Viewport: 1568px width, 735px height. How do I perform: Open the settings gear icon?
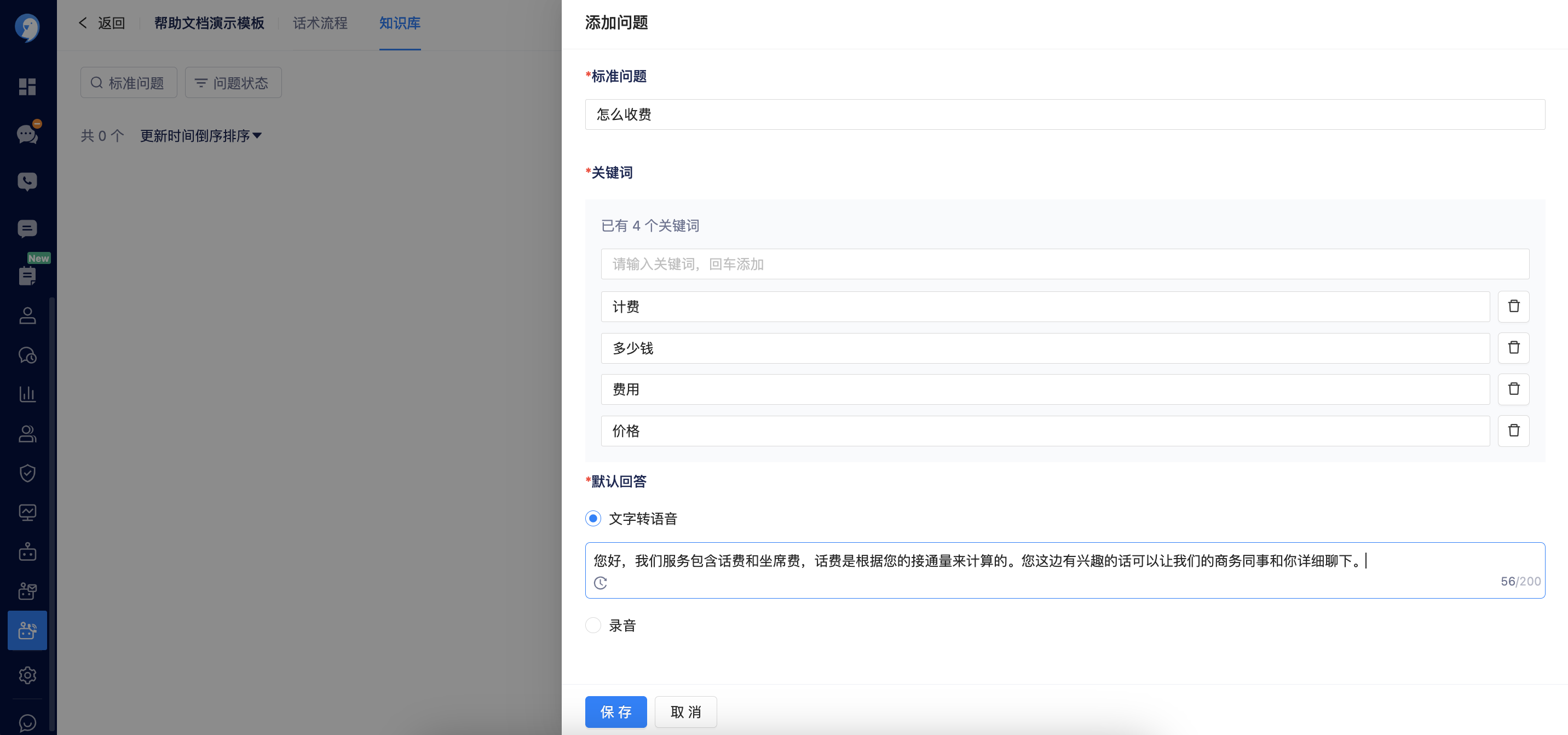27,675
